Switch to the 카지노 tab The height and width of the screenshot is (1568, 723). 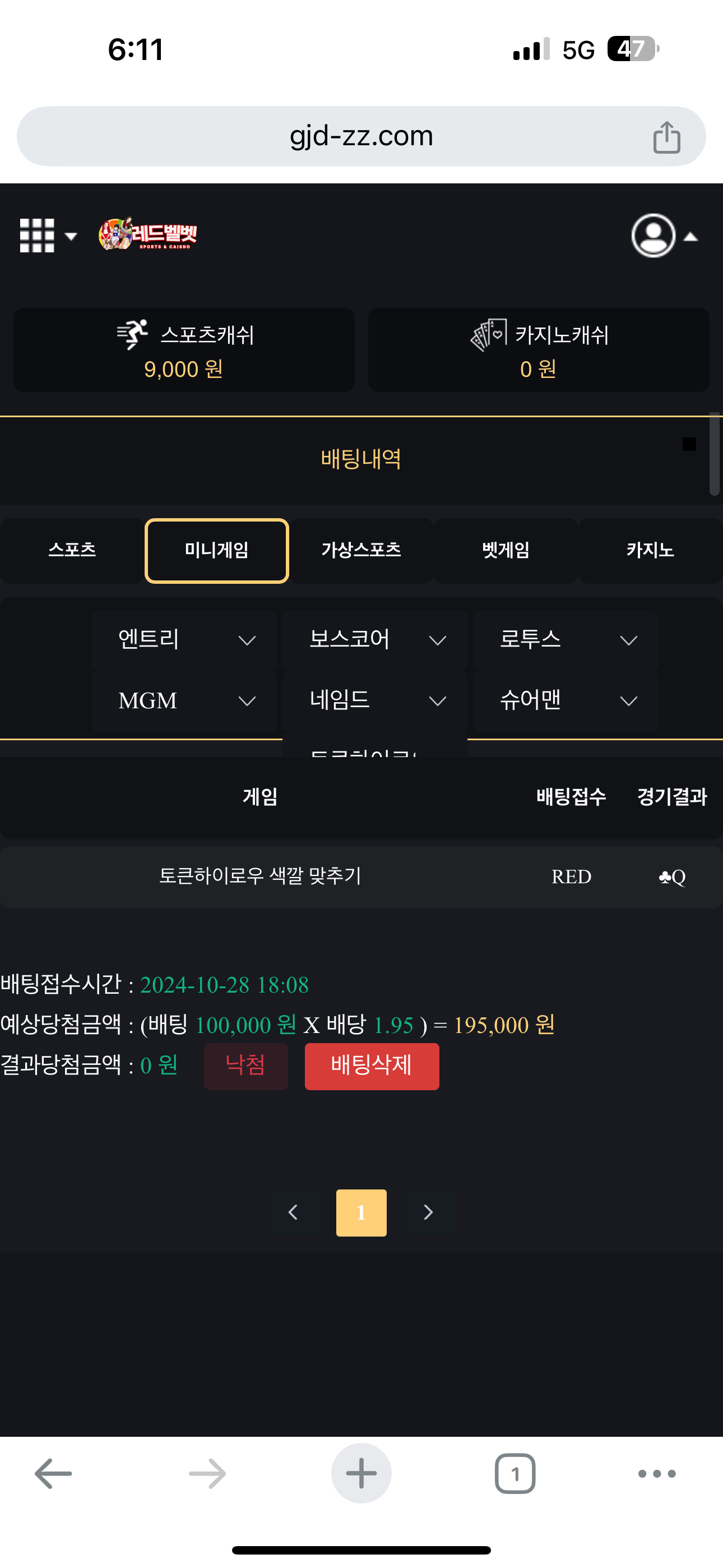coord(650,550)
